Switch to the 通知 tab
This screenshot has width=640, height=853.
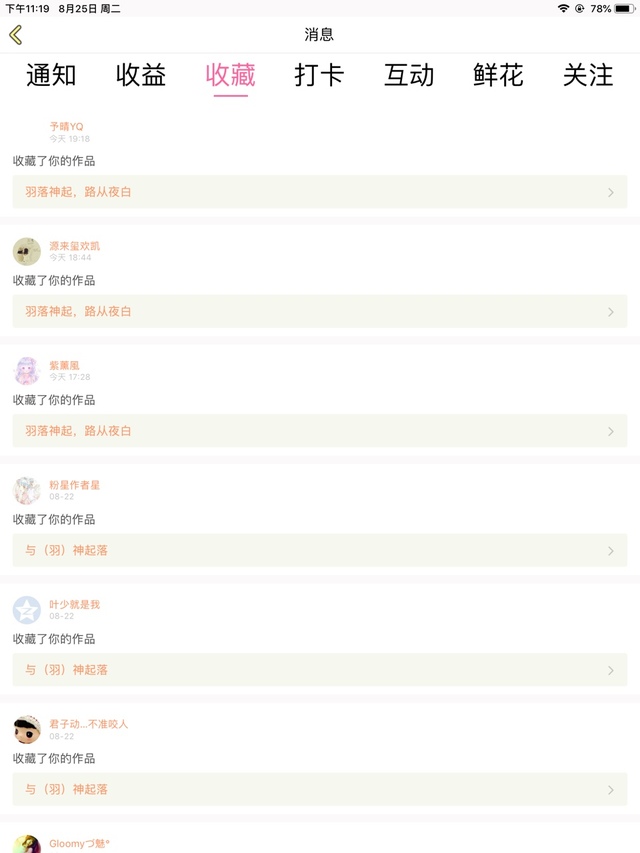click(x=51, y=75)
